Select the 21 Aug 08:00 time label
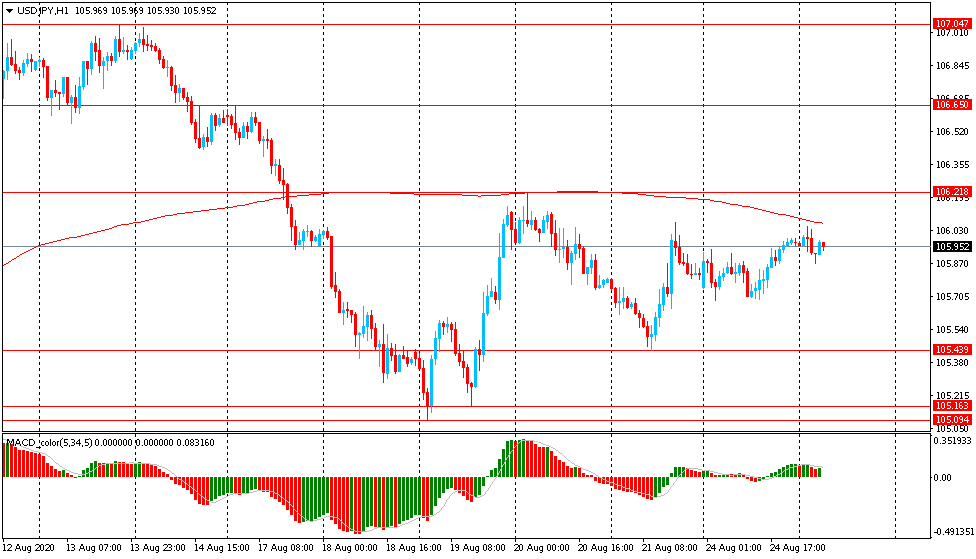The width and height of the screenshot is (976, 559). (670, 548)
